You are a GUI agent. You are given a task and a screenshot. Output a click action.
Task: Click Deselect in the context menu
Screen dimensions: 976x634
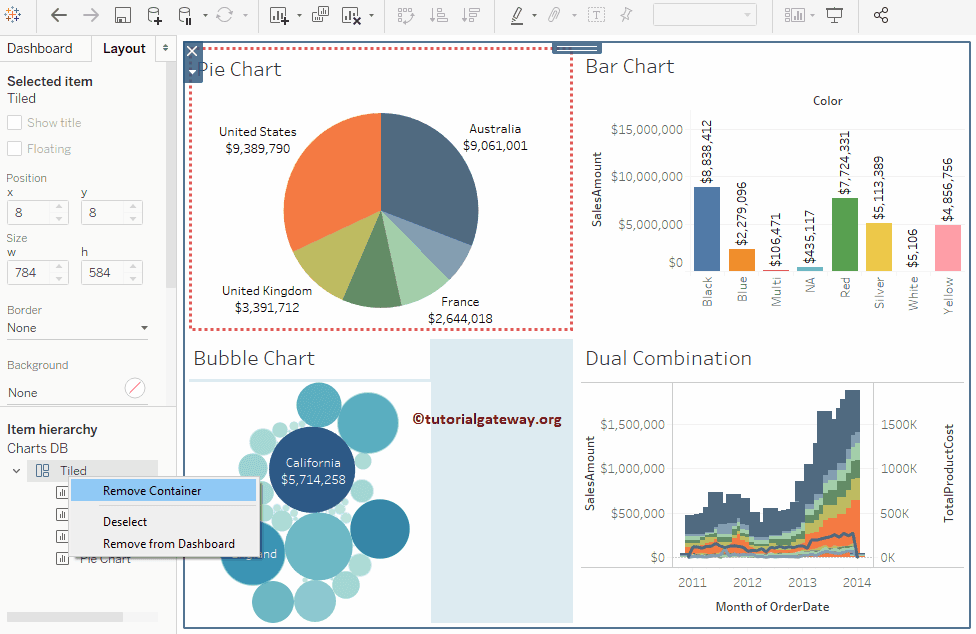(x=125, y=522)
